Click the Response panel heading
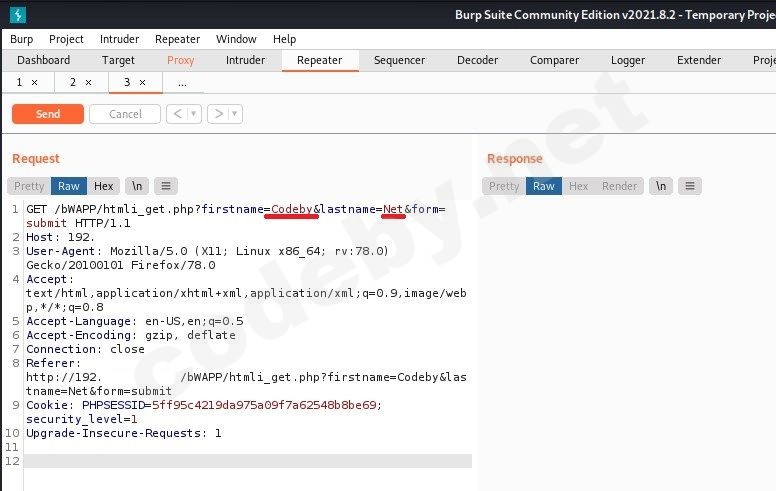Image resolution: width=776 pixels, height=491 pixels. [515, 159]
